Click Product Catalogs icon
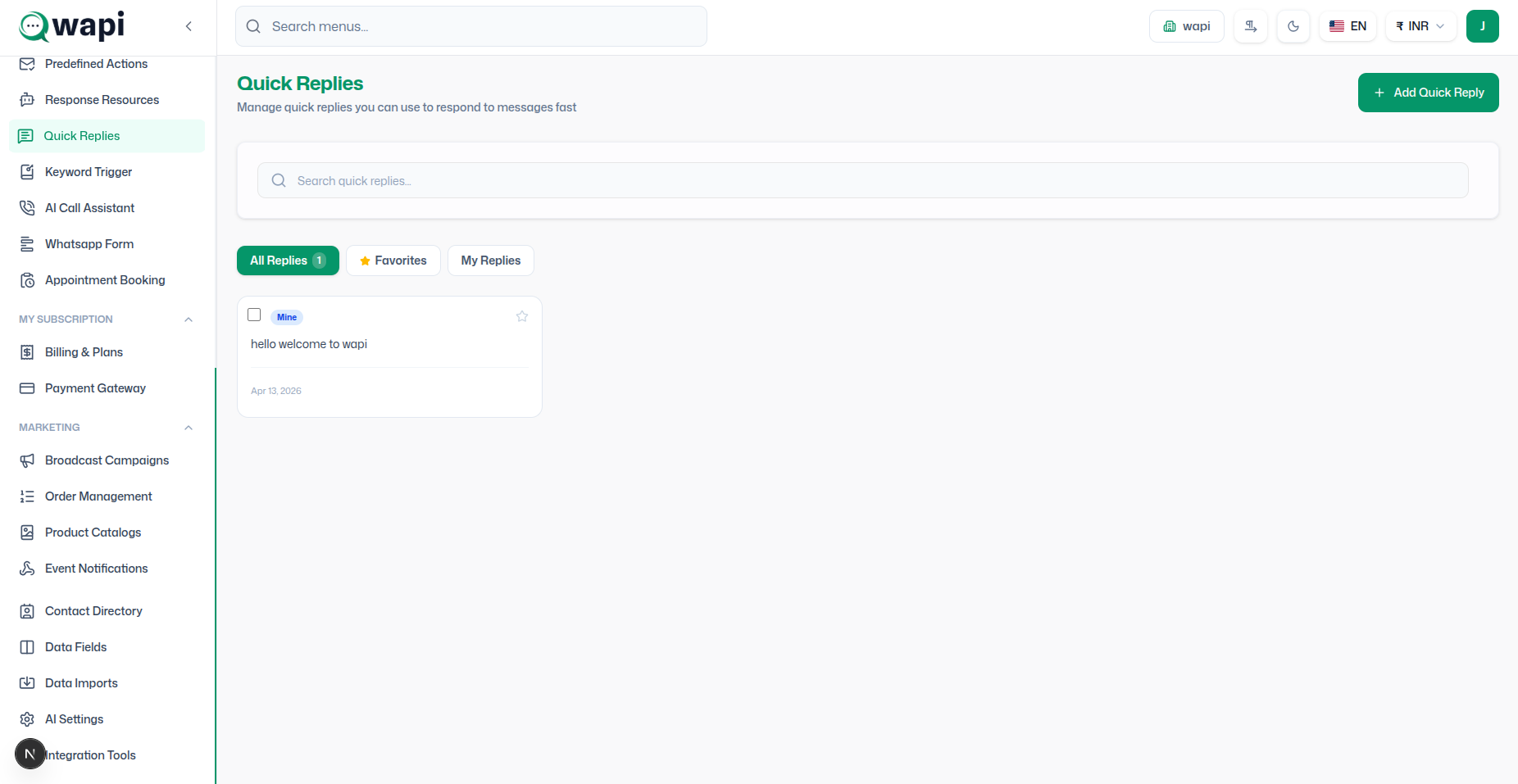The height and width of the screenshot is (784, 1518). pyautogui.click(x=27, y=532)
